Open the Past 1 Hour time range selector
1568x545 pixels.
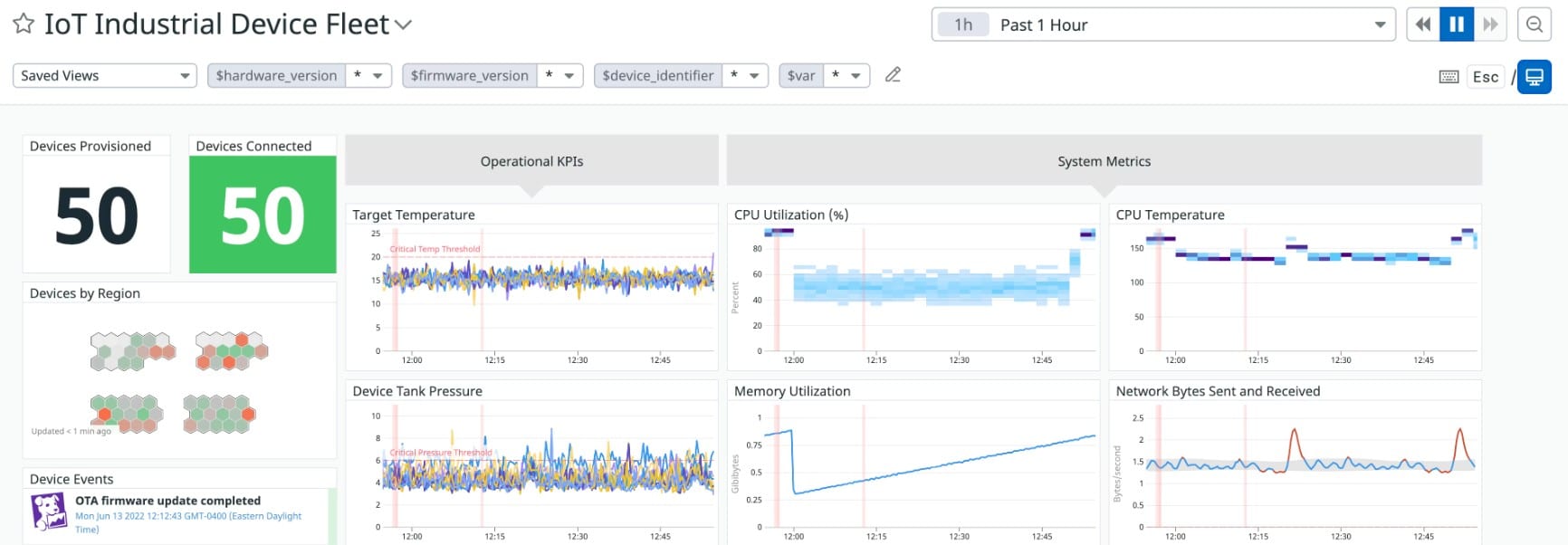[x=1163, y=24]
